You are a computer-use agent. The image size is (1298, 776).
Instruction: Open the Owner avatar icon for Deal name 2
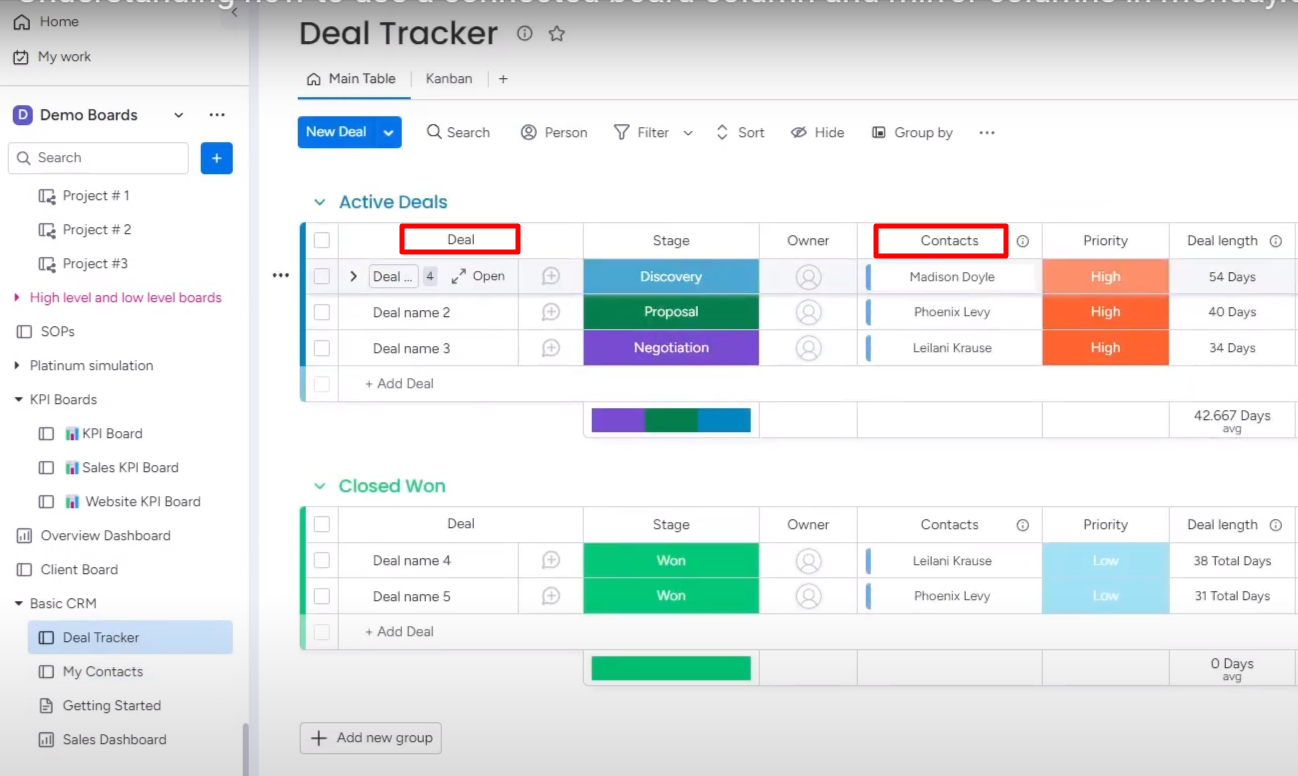pos(807,311)
